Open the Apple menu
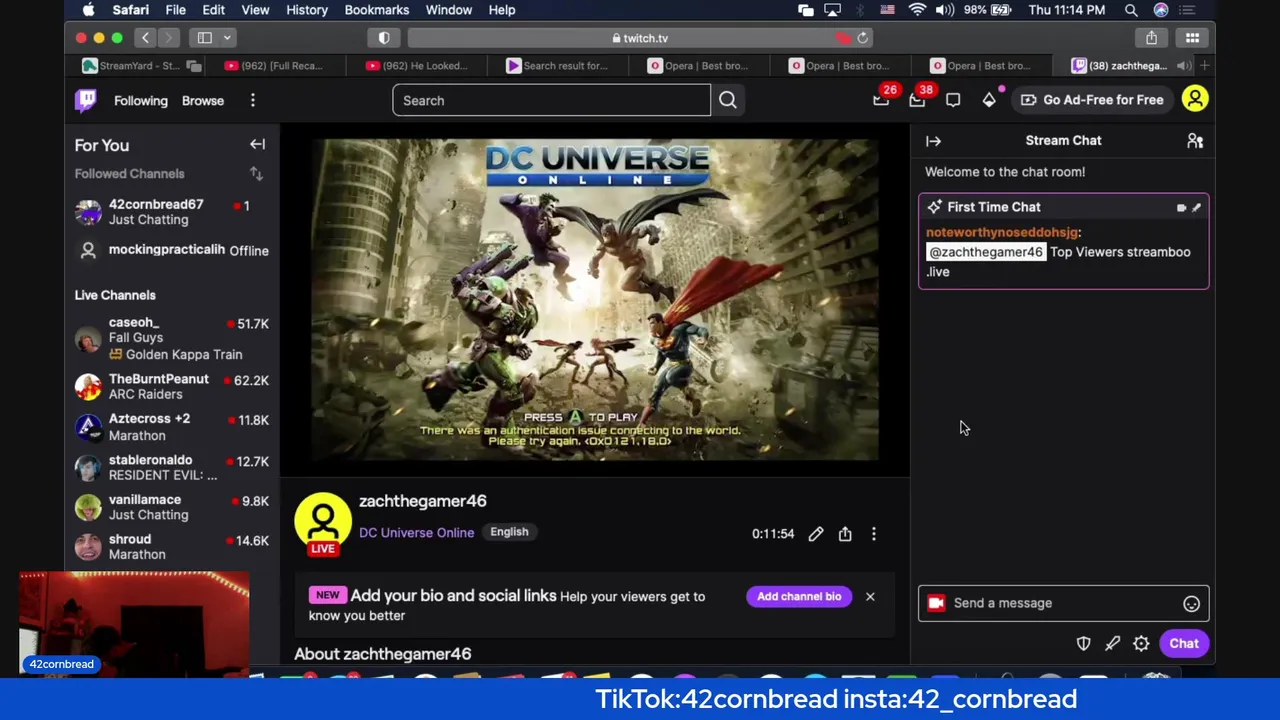This screenshot has height=720, width=1280. [x=88, y=10]
